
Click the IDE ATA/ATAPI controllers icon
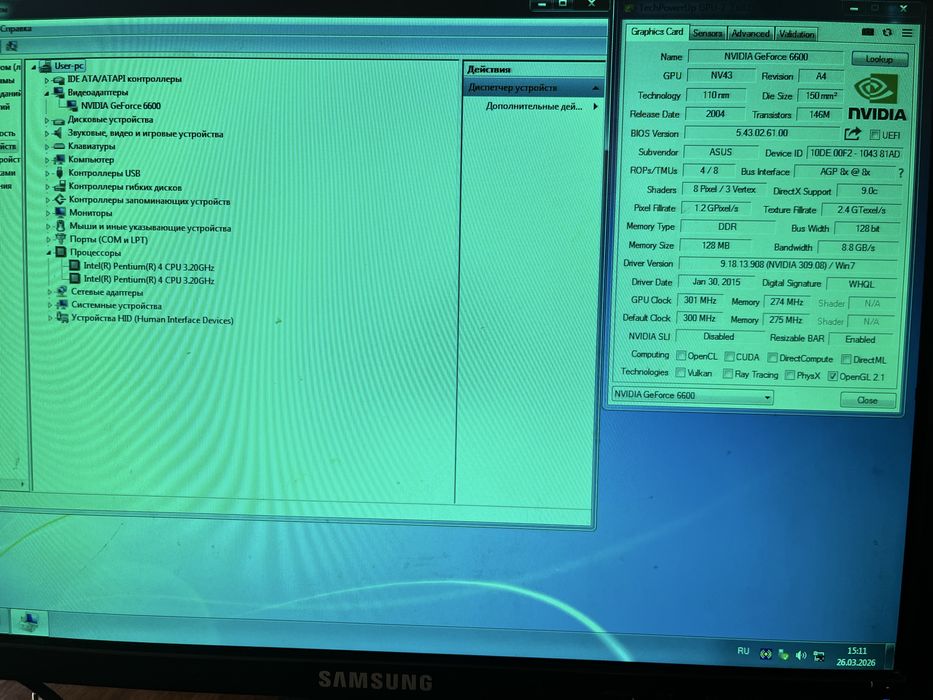coord(58,79)
